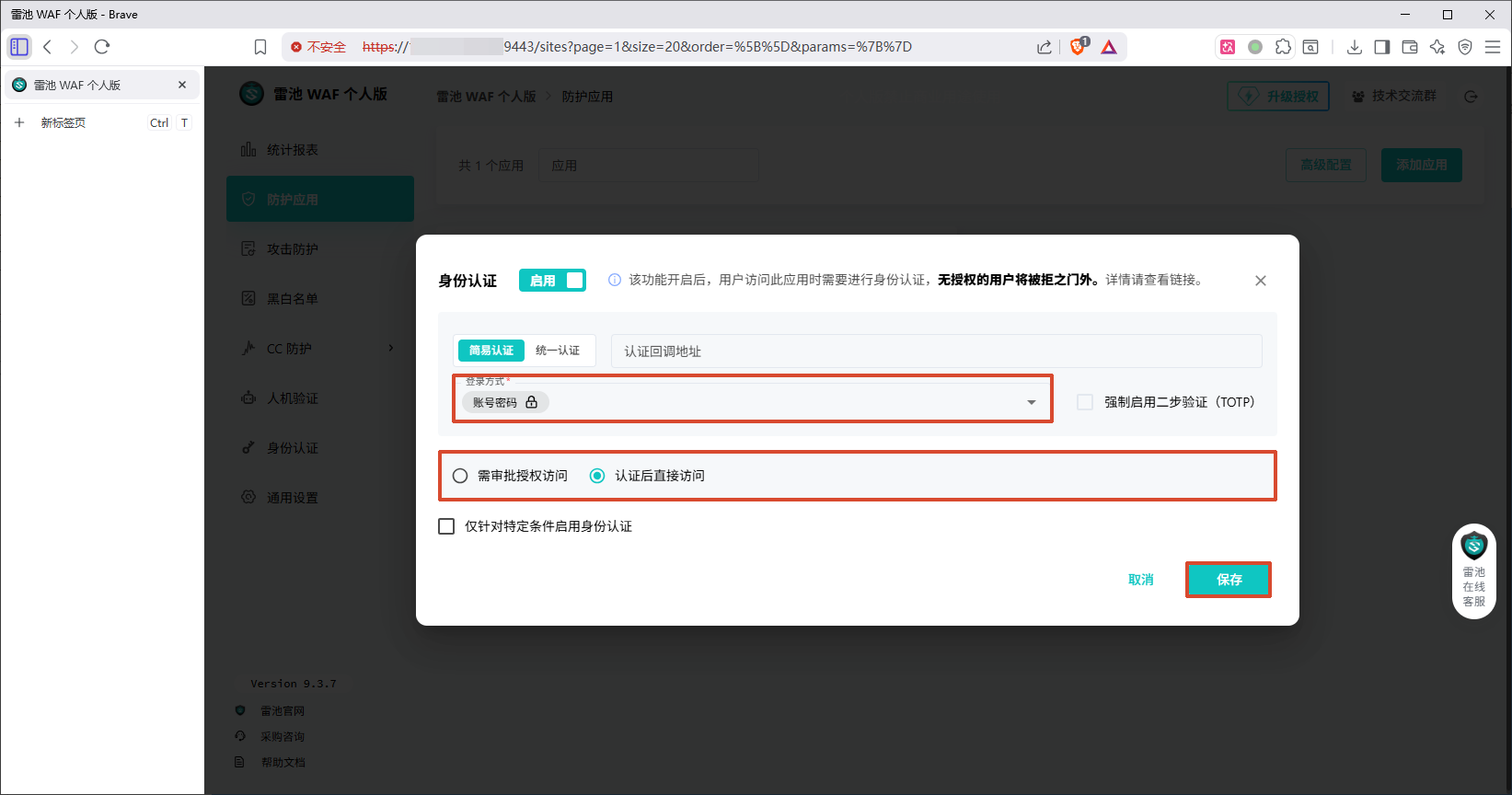Open 雷池在线客服 floating support widget
Viewport: 1512px width, 795px height.
[x=1474, y=571]
